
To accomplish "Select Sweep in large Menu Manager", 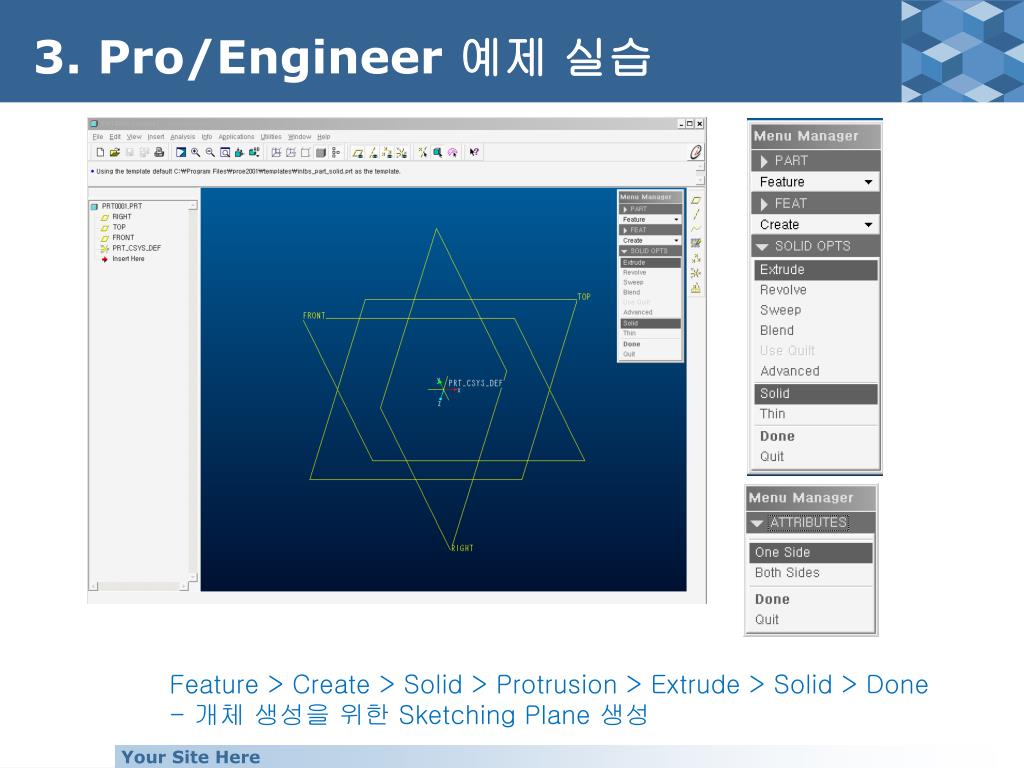I will coord(816,310).
